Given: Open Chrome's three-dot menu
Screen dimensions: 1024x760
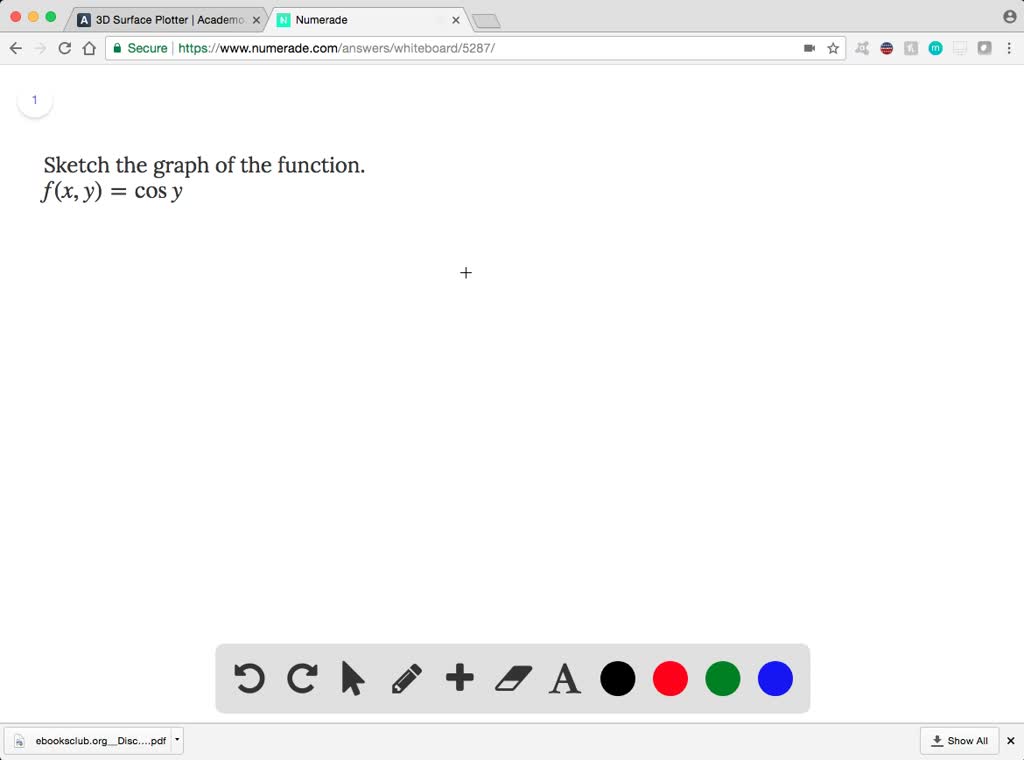Looking at the screenshot, I should [1007, 47].
